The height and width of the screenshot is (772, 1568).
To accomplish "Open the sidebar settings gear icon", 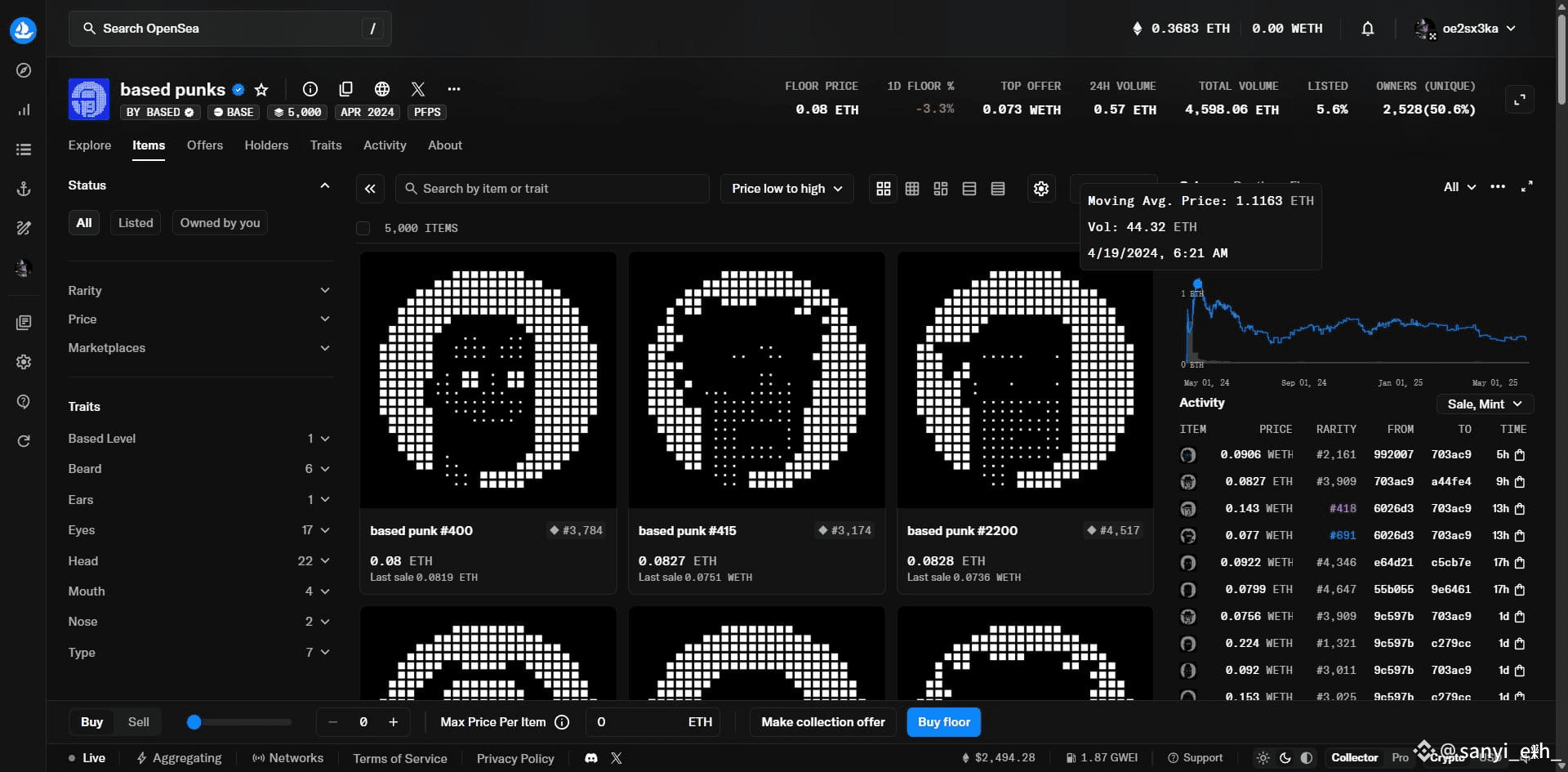I will (x=24, y=362).
